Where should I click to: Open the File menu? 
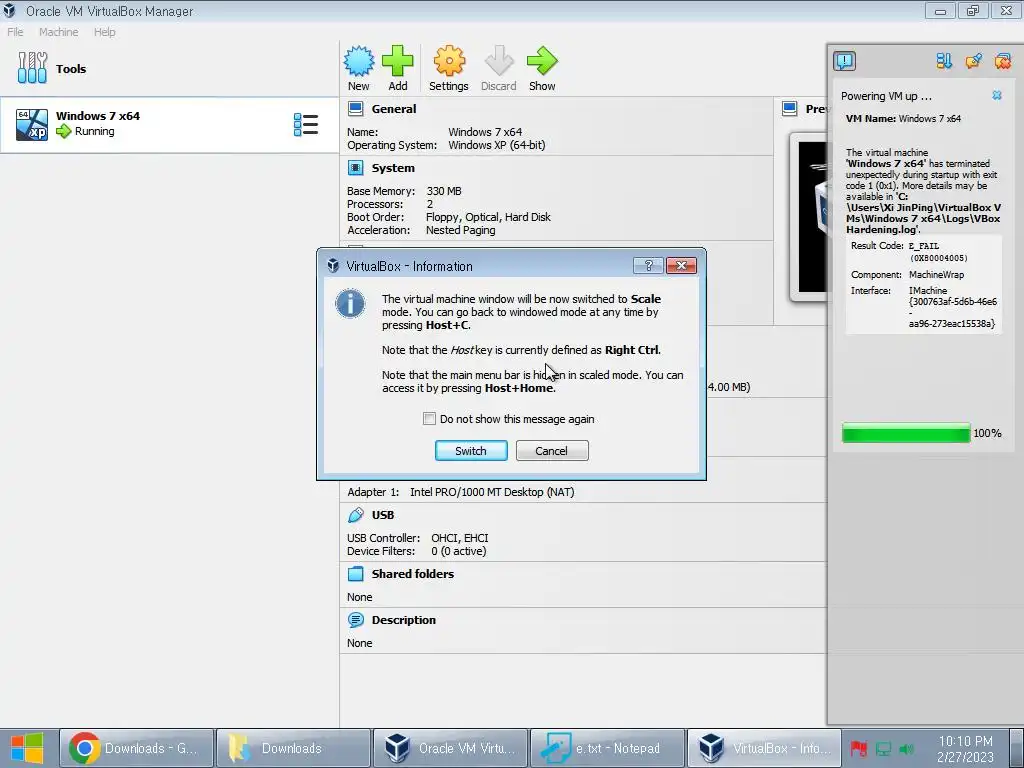15,32
